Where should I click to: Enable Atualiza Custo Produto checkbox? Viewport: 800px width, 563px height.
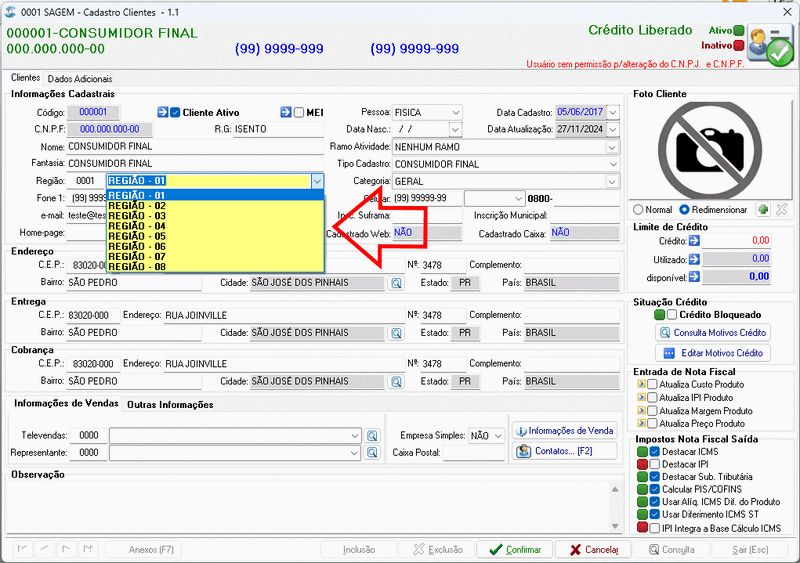coord(652,384)
